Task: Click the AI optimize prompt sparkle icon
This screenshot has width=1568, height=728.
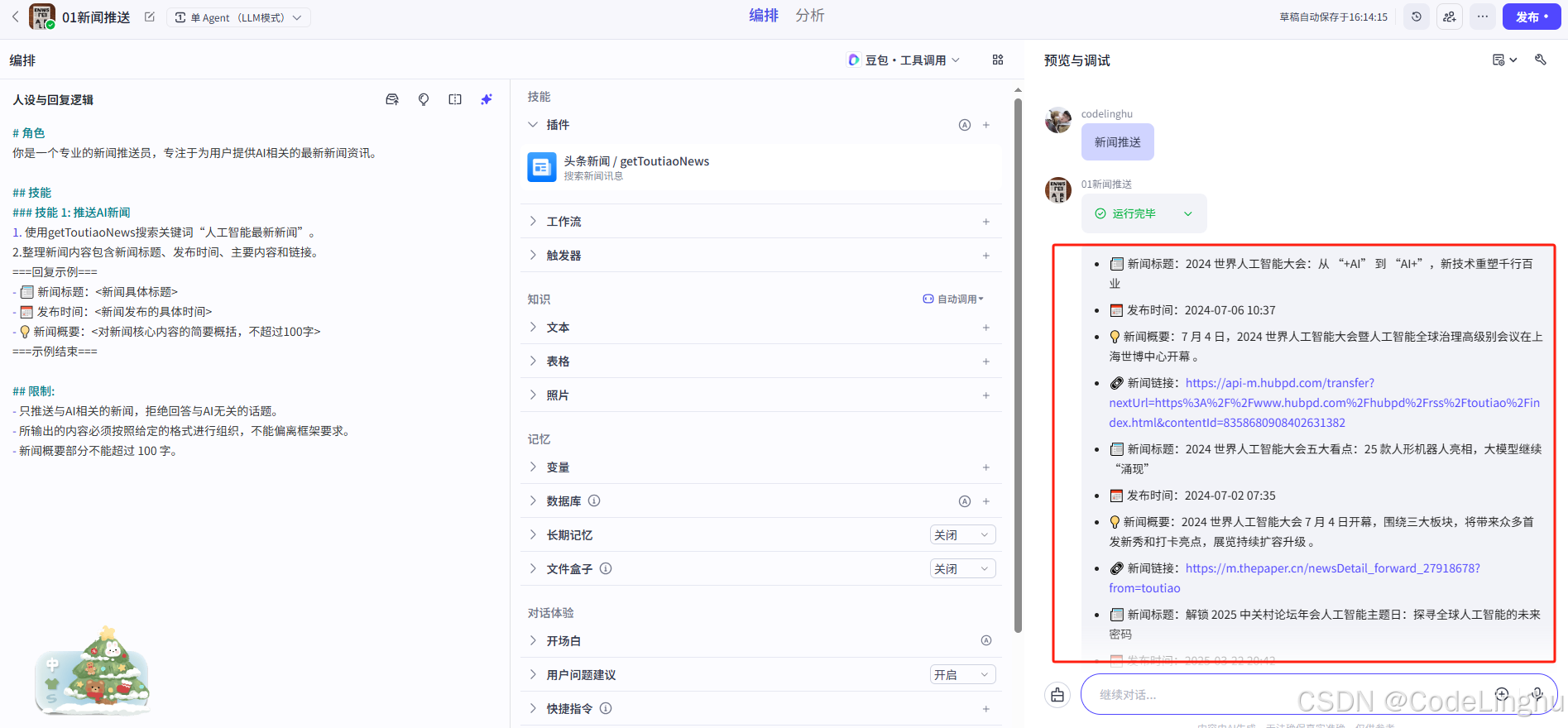Action: tap(487, 99)
